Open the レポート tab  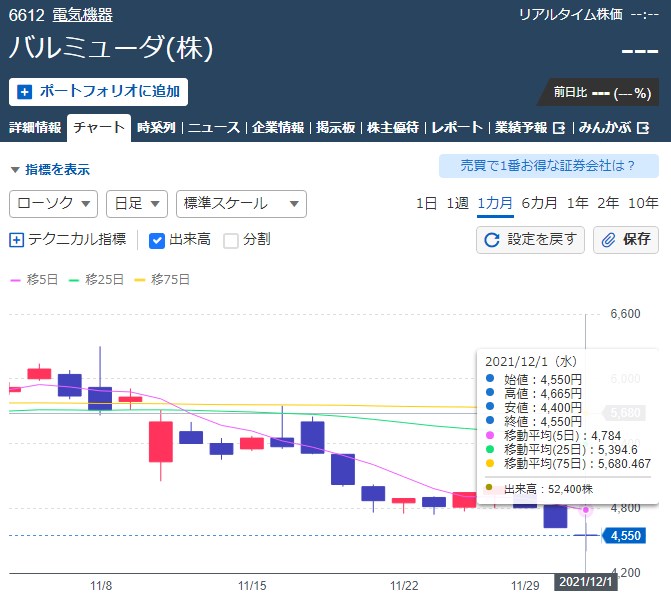tap(457, 128)
